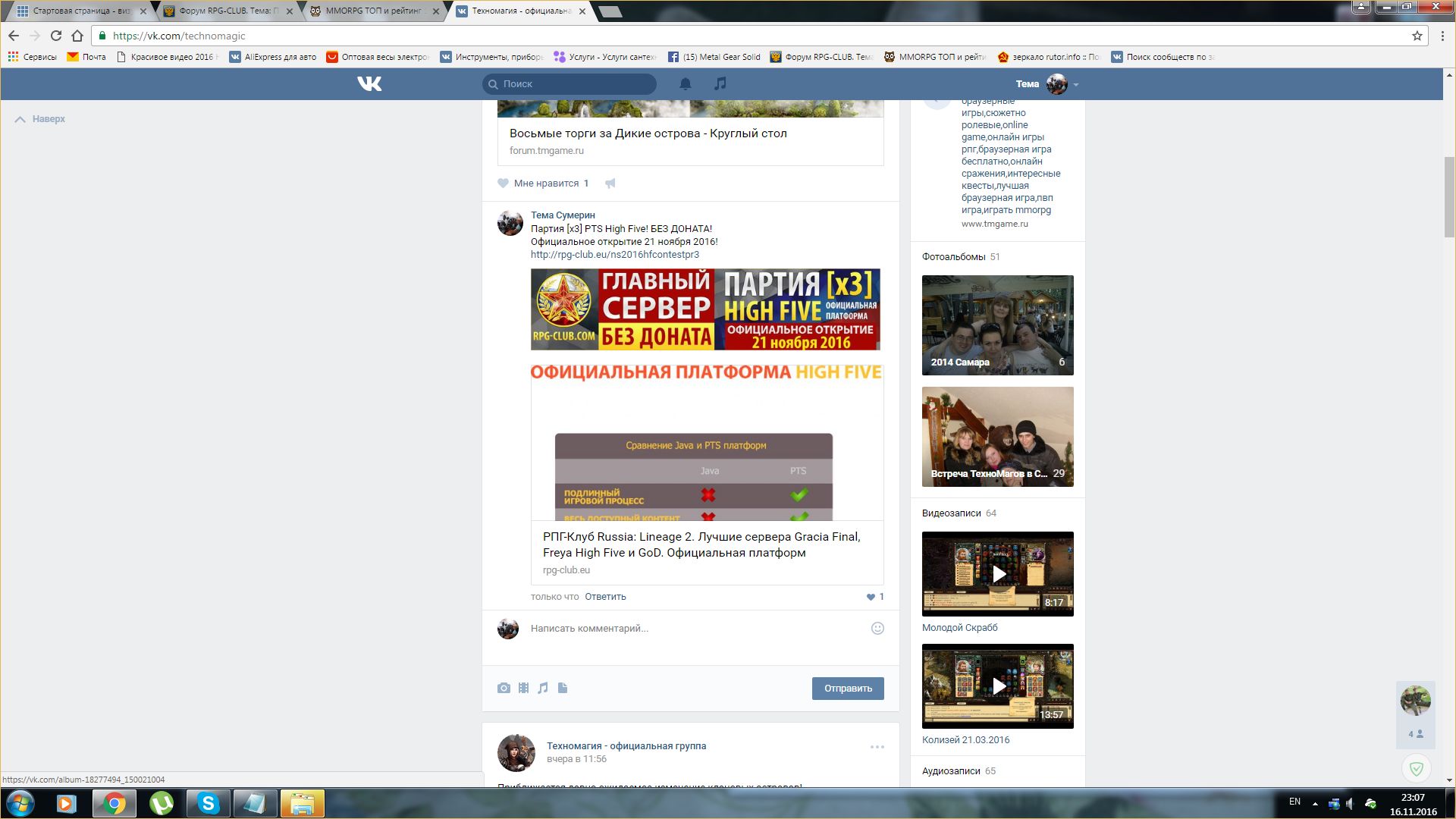The width and height of the screenshot is (1456, 819).
Task: Expand the Тема profile dropdown arrow
Action: click(1076, 85)
